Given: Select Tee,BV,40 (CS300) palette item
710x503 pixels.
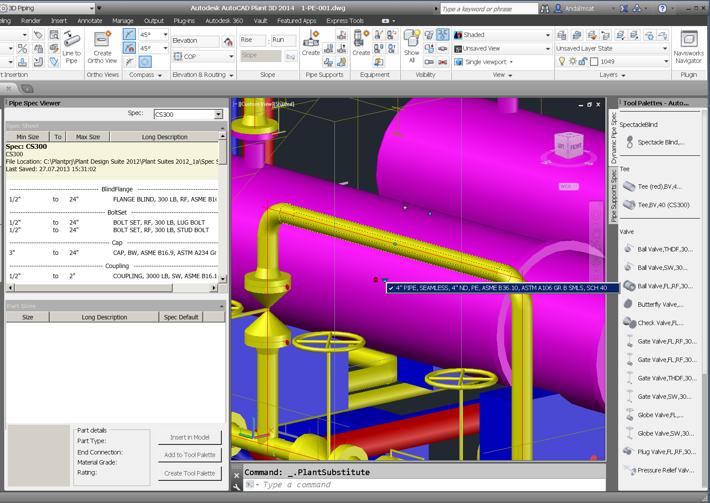Looking at the screenshot, I should coord(657,205).
